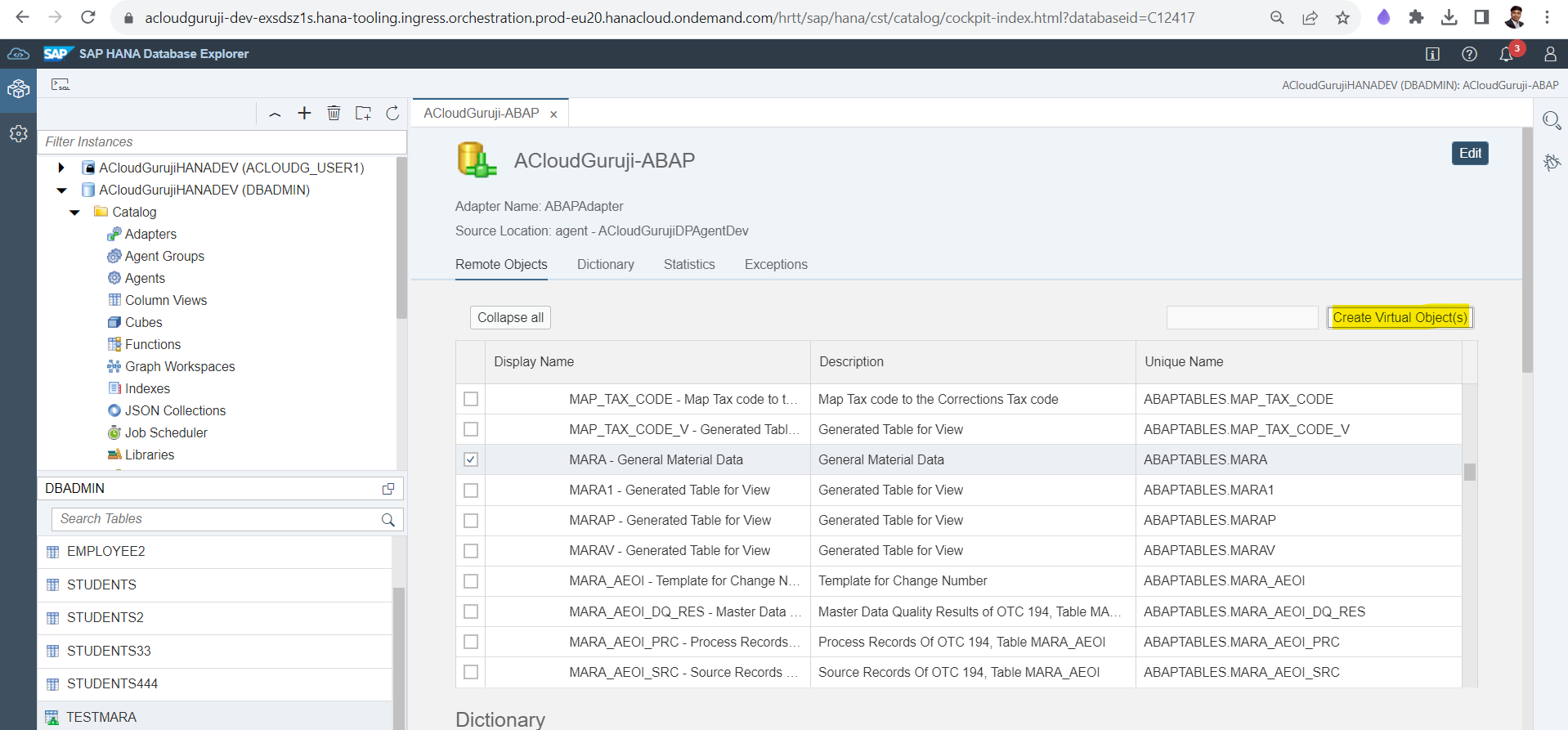Collapse ACloudGurujiHANADEV (DBADMIN) database node
Screen dimensions: 1568x730
[x=61, y=190]
